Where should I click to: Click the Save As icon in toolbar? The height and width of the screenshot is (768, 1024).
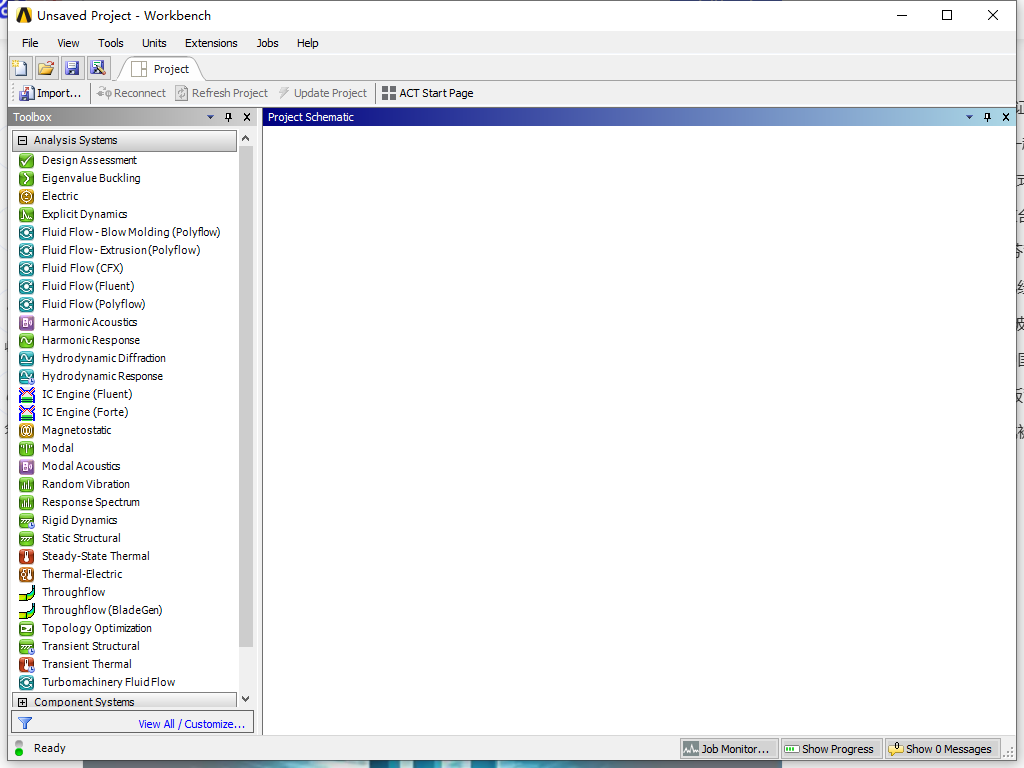click(97, 68)
